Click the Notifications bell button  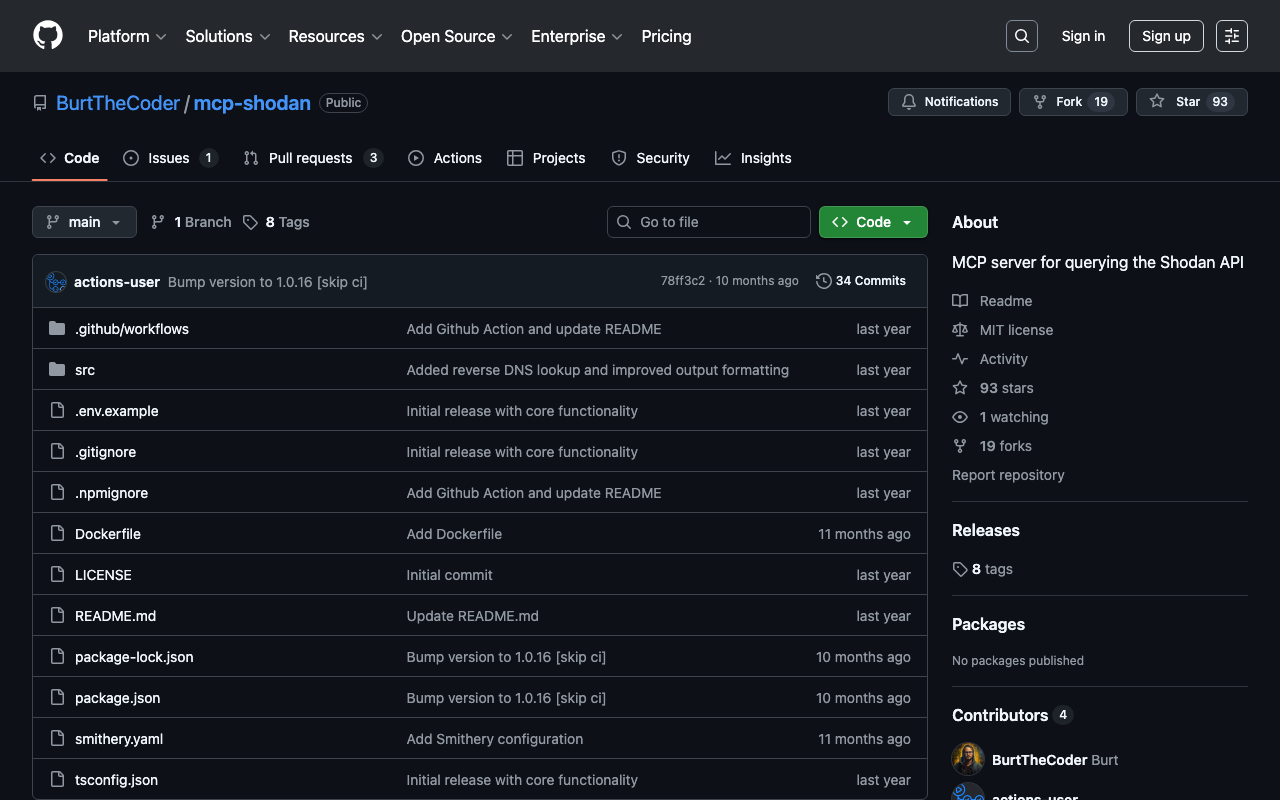pos(948,102)
